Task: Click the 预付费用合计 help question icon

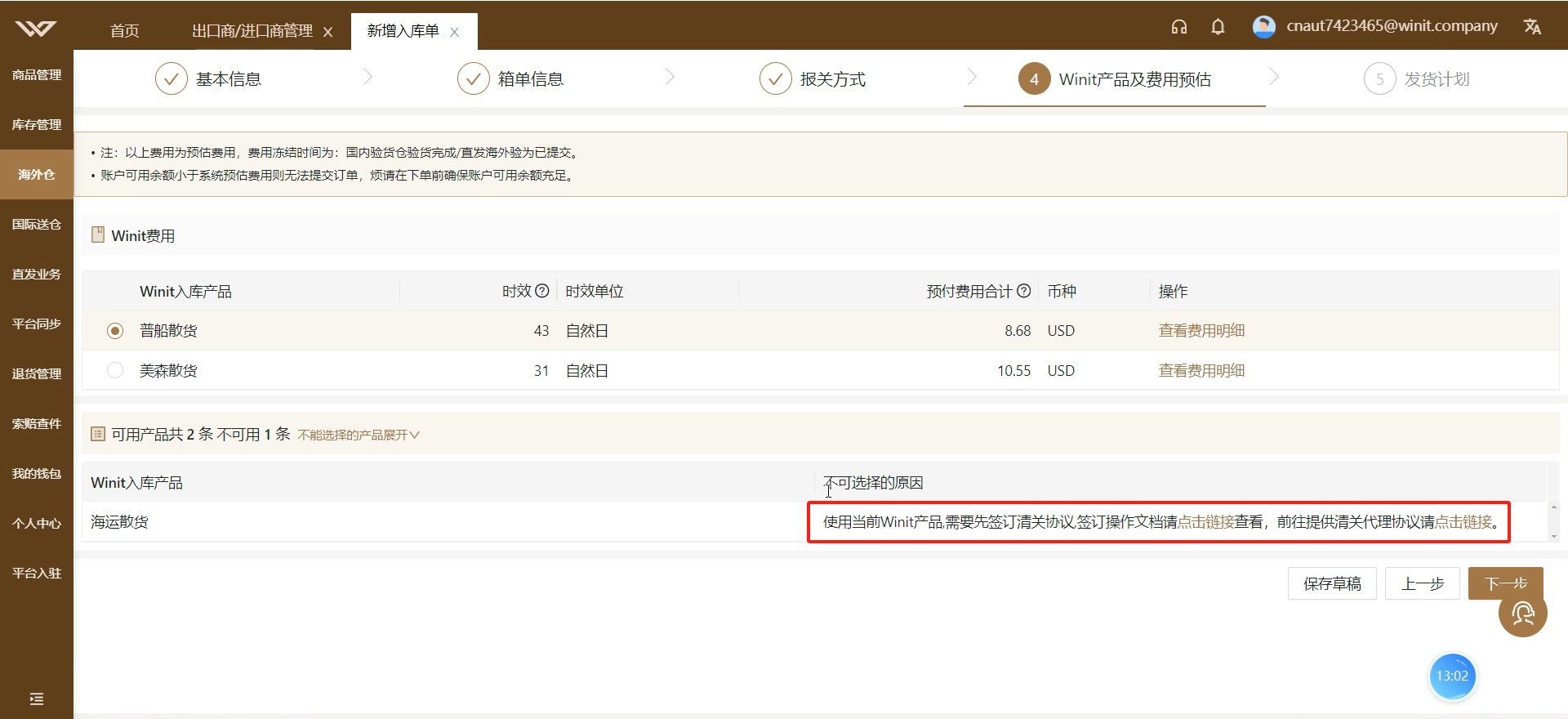Action: point(1023,291)
